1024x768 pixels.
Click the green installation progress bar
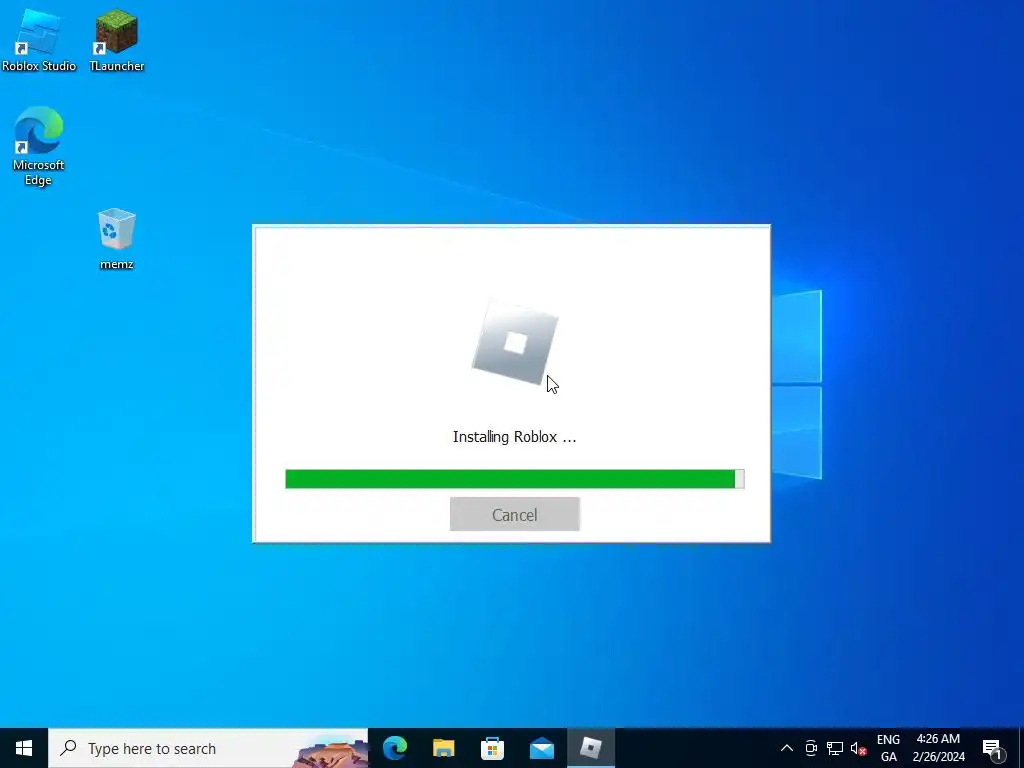515,479
